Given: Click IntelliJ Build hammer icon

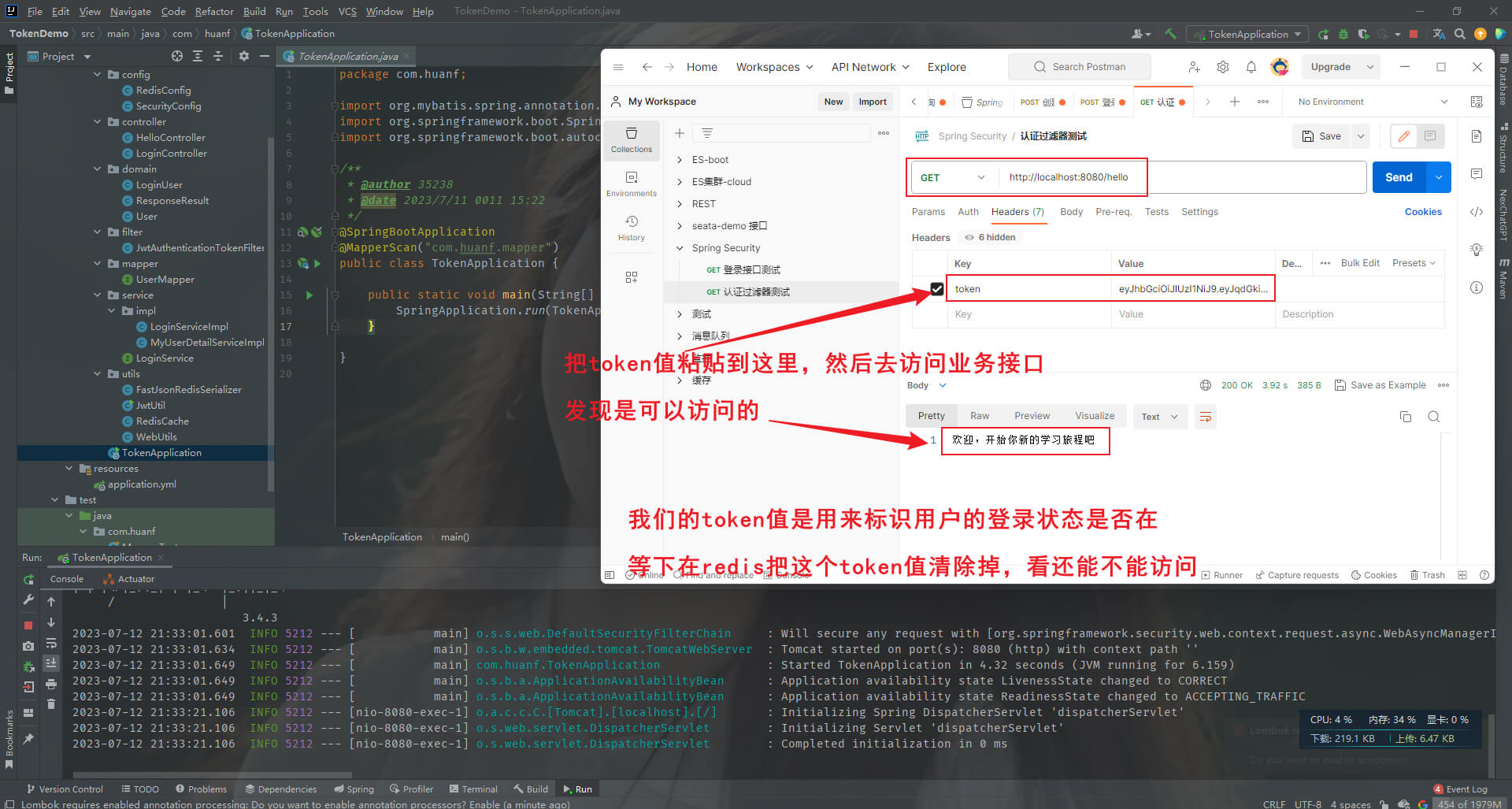Looking at the screenshot, I should 1170,34.
